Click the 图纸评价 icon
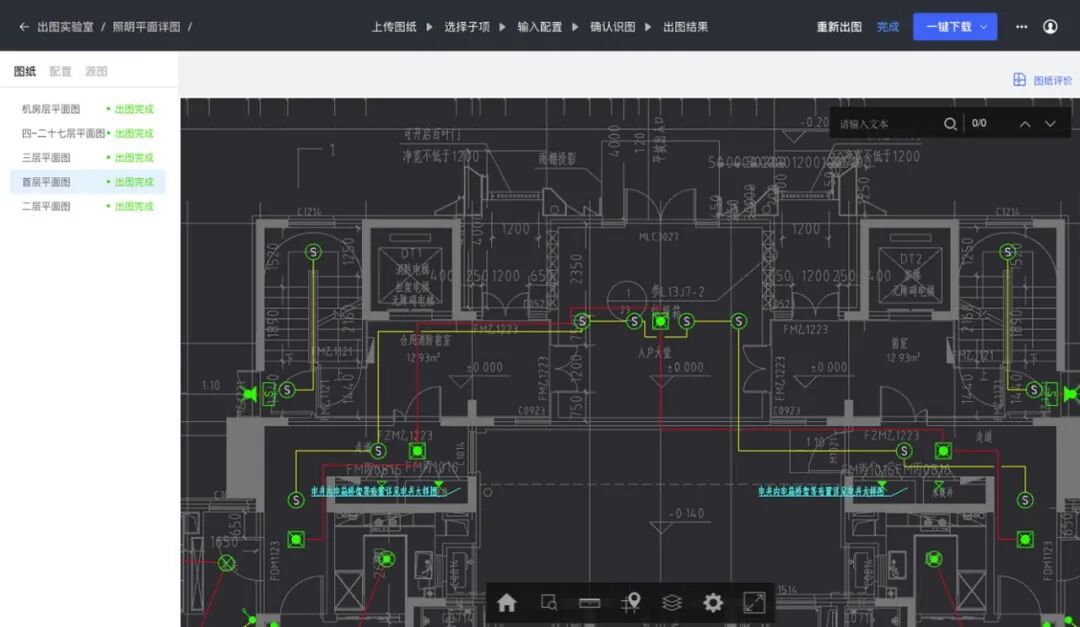1080x627 pixels. pyautogui.click(x=1019, y=80)
